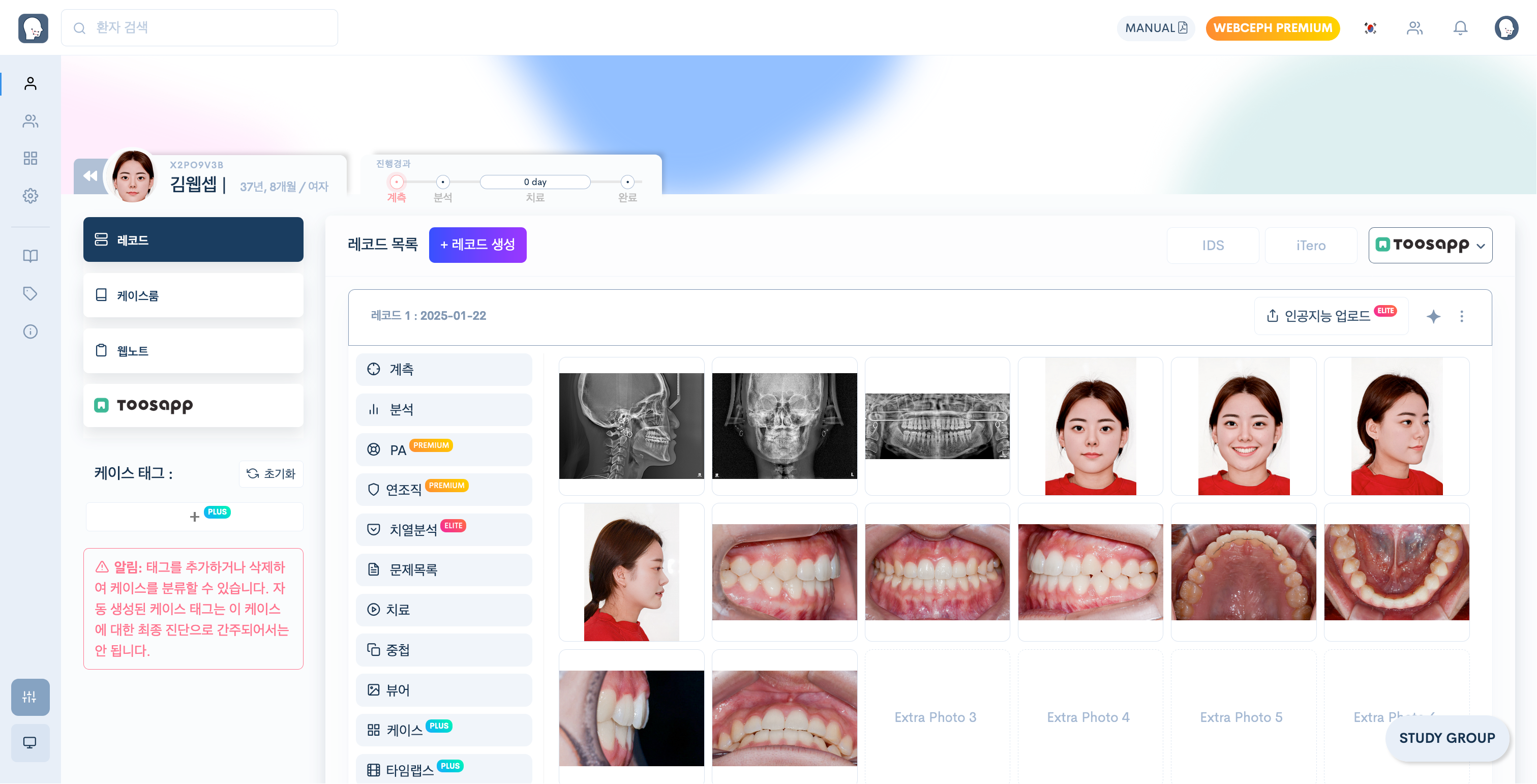This screenshot has width=1537, height=784.
Task: Click the rewind arrow beside patient photo
Action: pos(90,176)
